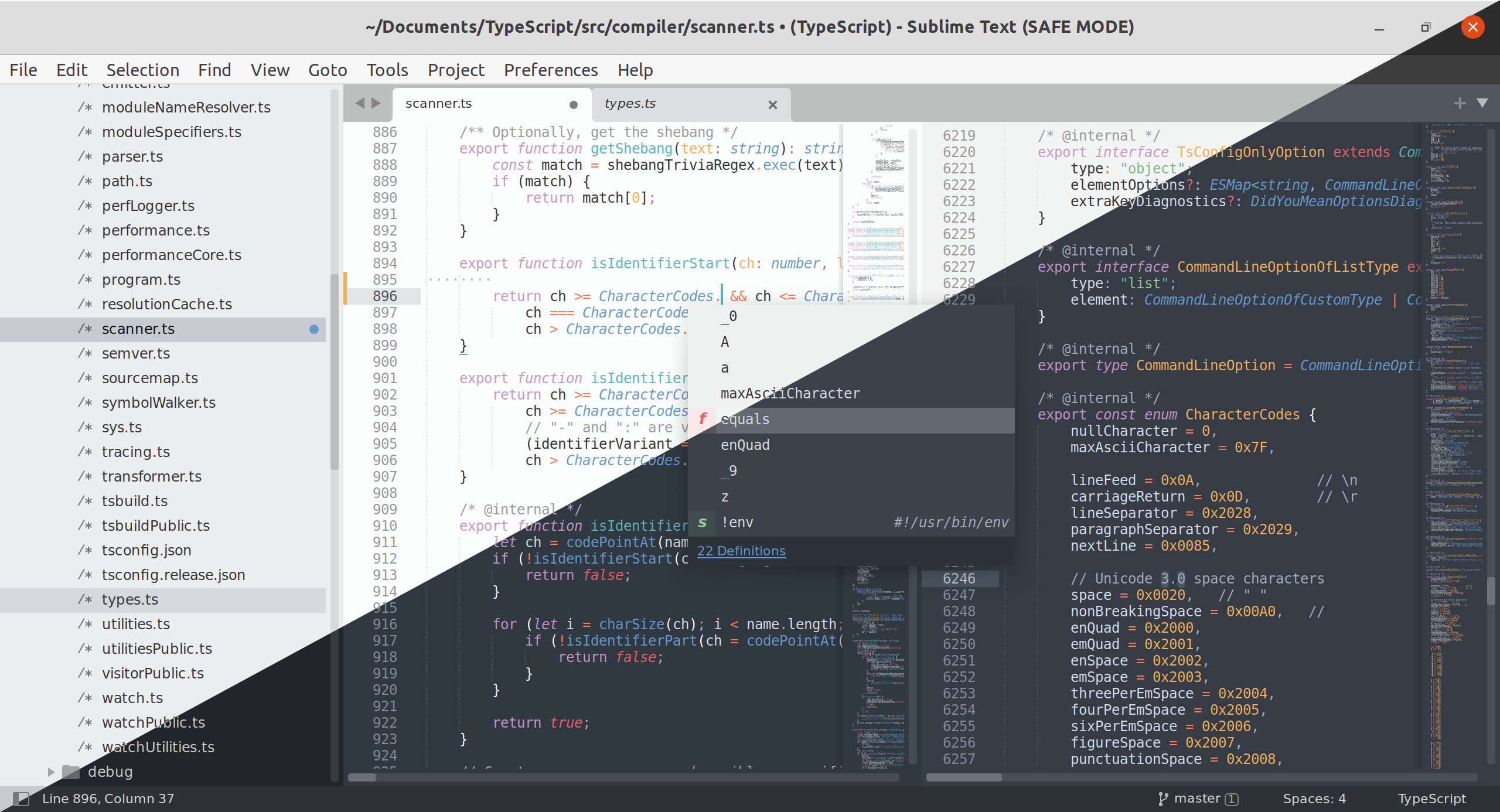Open the Tools menu
This screenshot has height=812, width=1500.
(x=386, y=69)
